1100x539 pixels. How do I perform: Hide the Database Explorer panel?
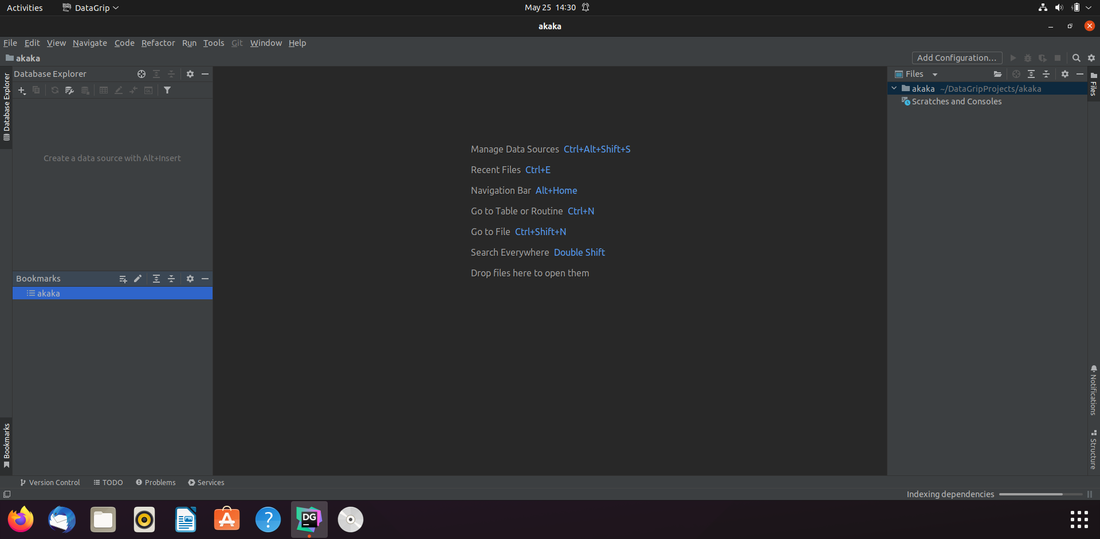tap(205, 74)
